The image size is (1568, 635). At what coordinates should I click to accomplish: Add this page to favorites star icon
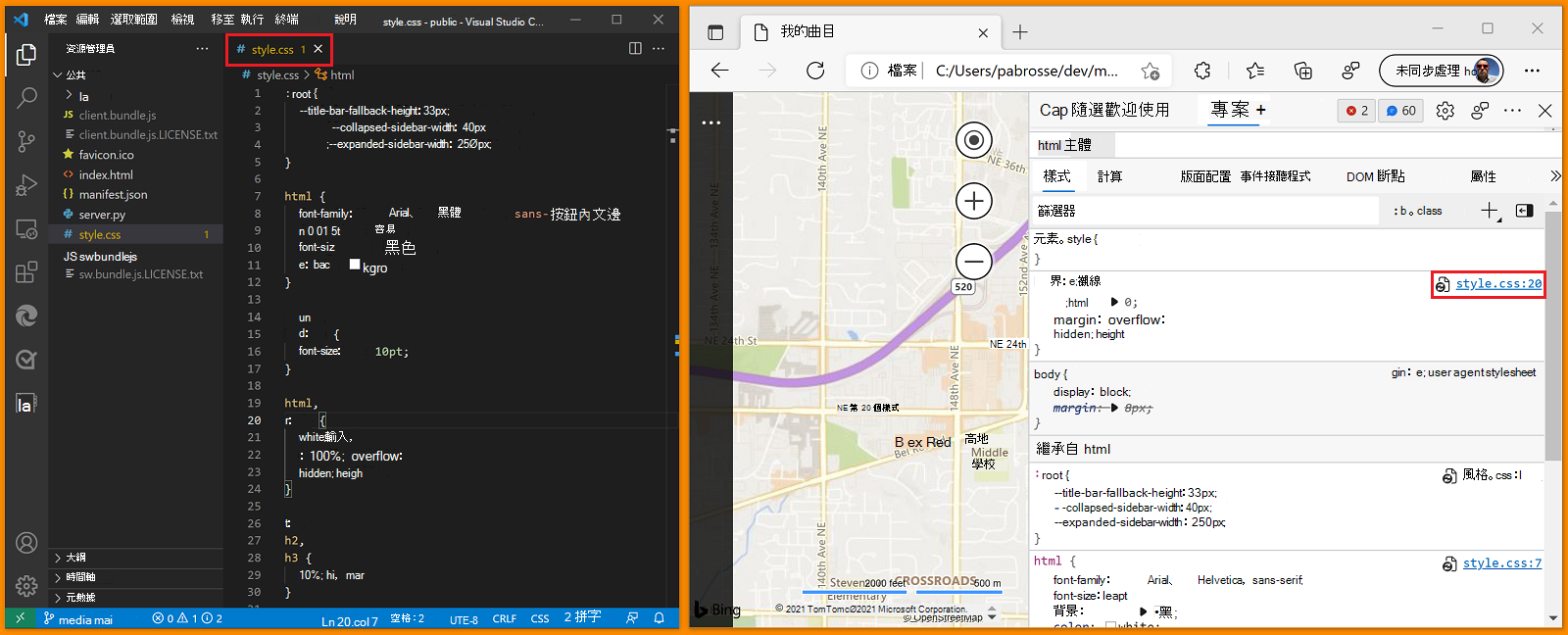pyautogui.click(x=1151, y=71)
